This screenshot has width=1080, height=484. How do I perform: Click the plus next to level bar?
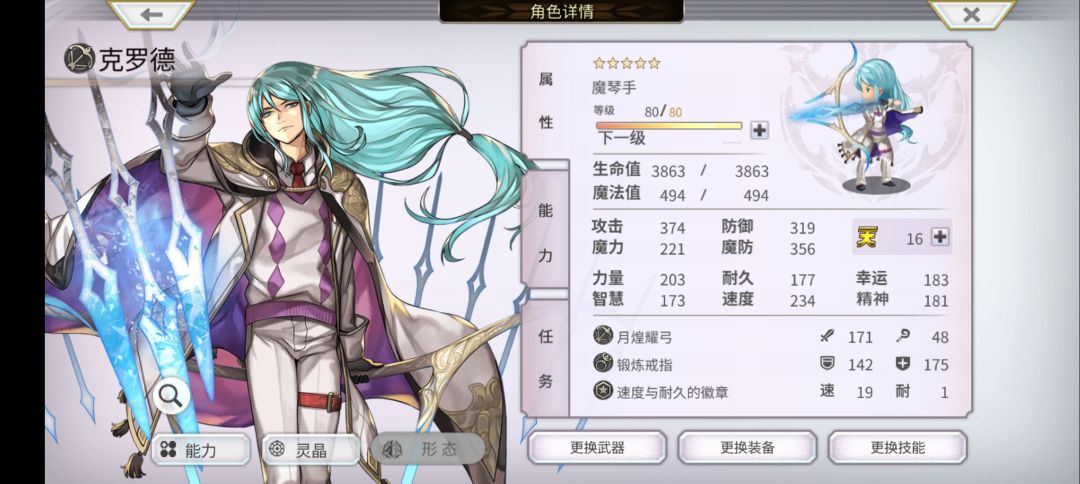coord(759,129)
